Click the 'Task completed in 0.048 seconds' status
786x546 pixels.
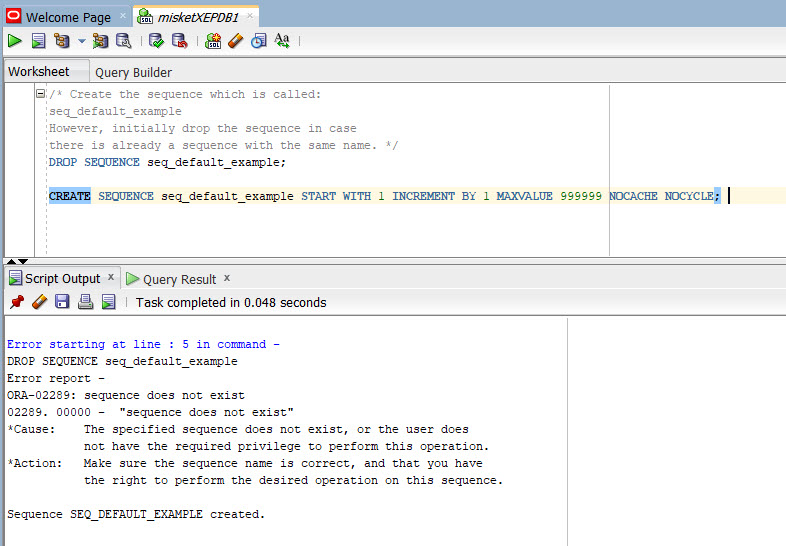231,303
